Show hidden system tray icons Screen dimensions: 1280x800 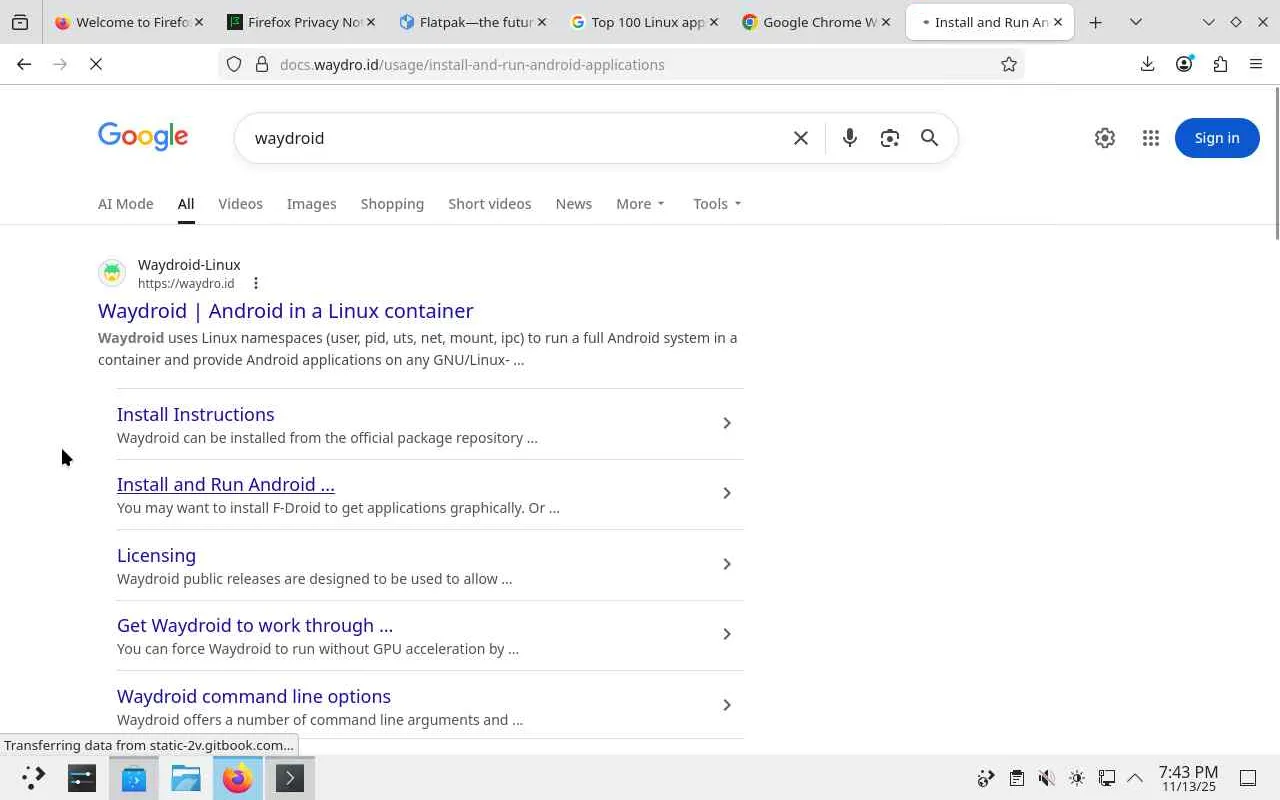click(1135, 778)
